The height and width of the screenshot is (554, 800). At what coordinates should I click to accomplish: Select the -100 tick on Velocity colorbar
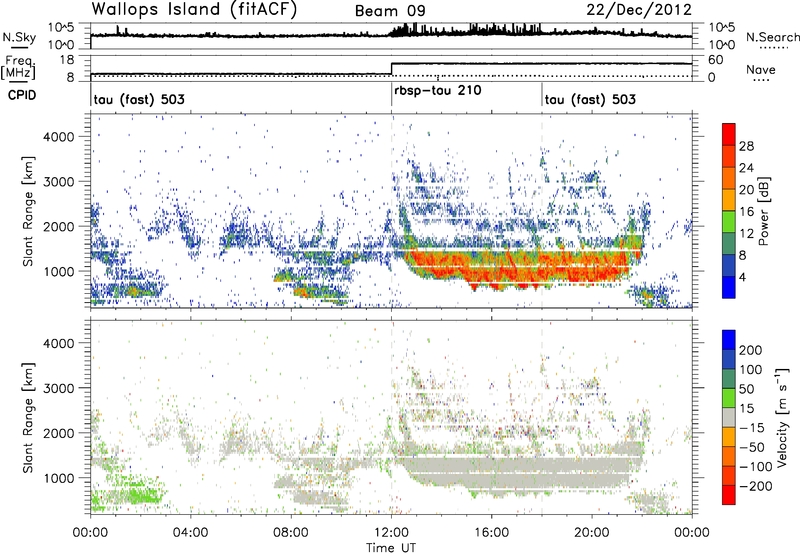pyautogui.click(x=756, y=467)
